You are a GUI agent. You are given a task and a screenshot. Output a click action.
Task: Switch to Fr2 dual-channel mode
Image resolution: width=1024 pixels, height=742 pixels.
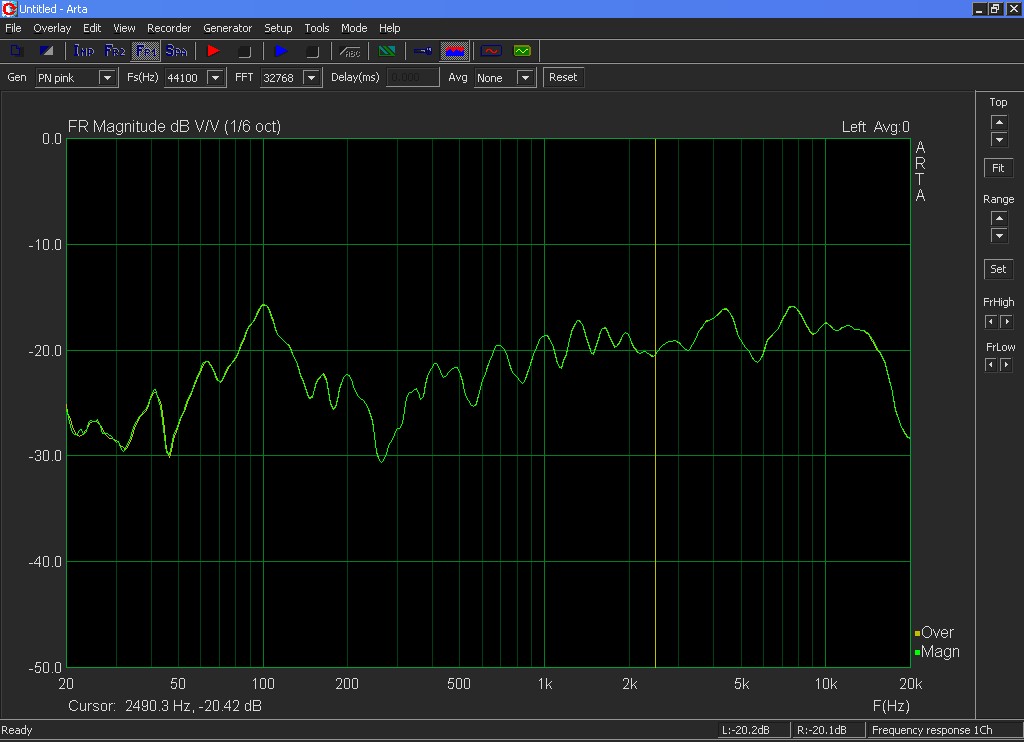(115, 50)
